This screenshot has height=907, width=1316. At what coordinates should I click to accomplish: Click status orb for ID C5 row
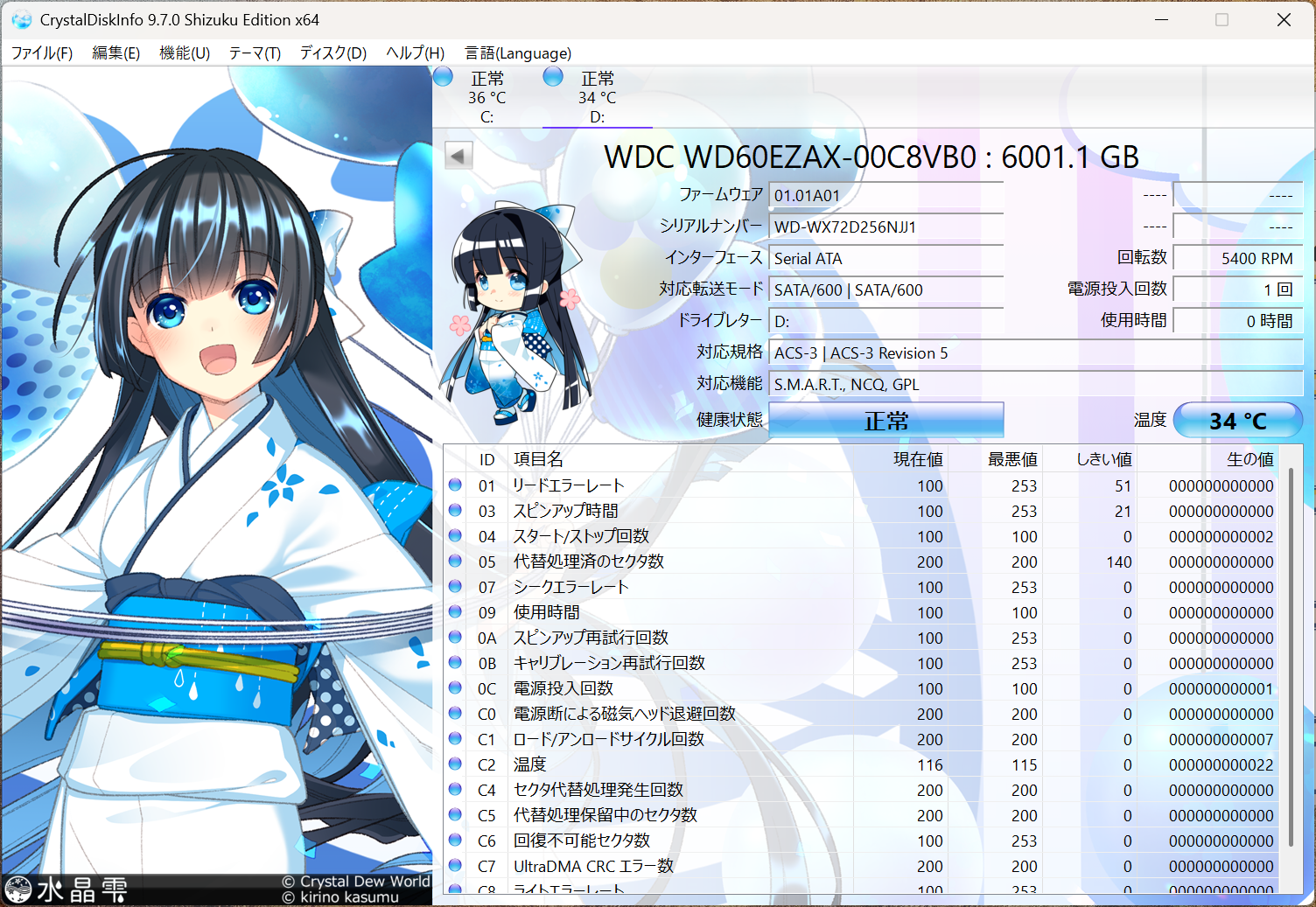point(455,814)
